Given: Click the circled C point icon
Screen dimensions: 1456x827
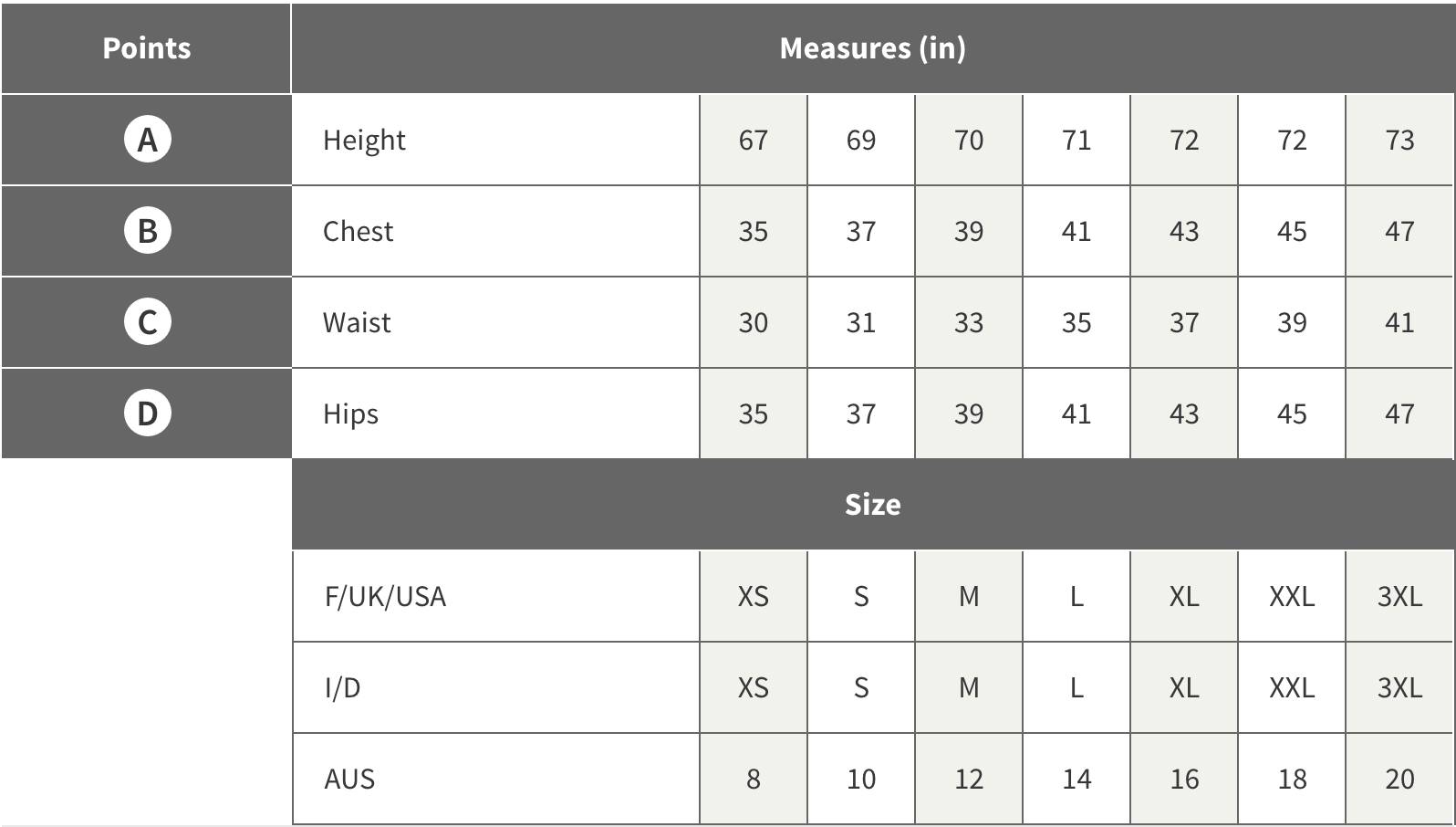Looking at the screenshot, I should [148, 322].
